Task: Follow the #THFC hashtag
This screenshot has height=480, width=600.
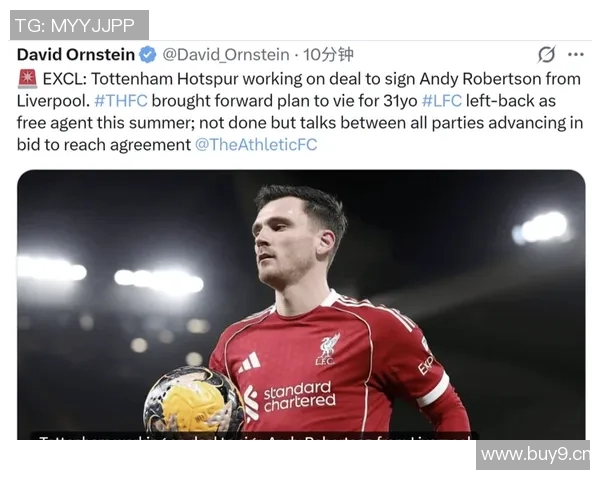Action: [121, 101]
